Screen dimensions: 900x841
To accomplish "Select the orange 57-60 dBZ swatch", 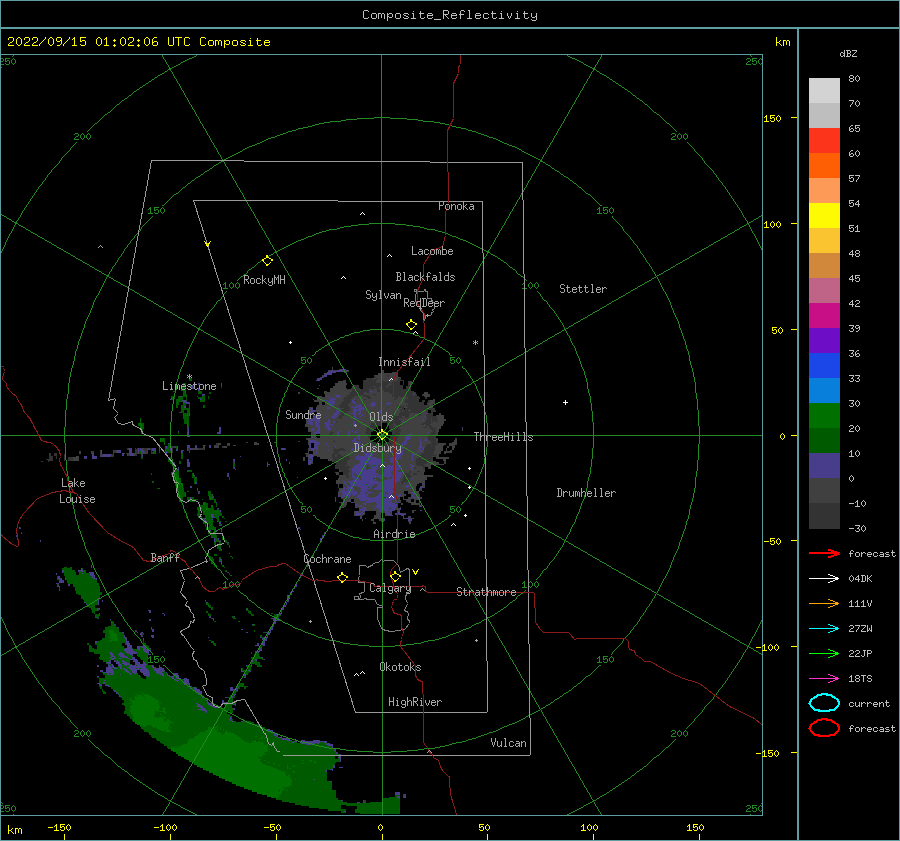I will tap(824, 166).
